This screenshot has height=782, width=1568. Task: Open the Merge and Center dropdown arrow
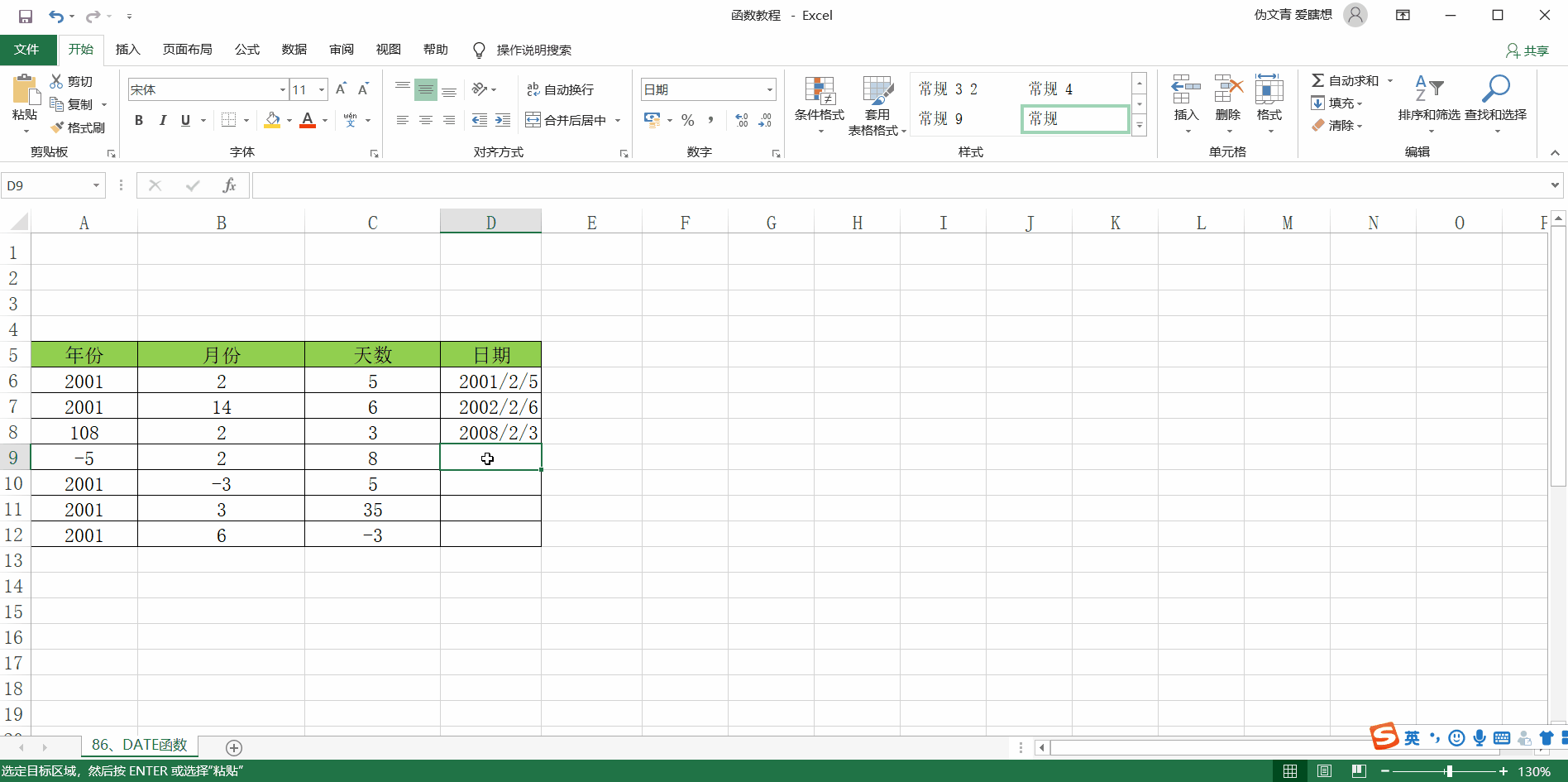[x=618, y=120]
